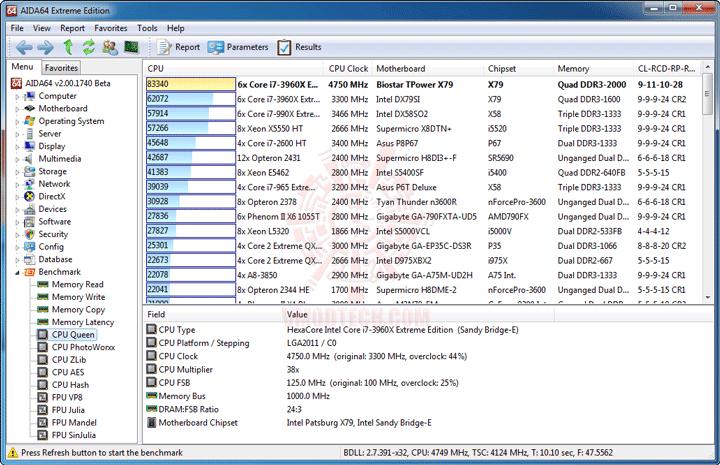720x465 pixels.
Task: Expand the Server tree node
Action: click(17, 134)
